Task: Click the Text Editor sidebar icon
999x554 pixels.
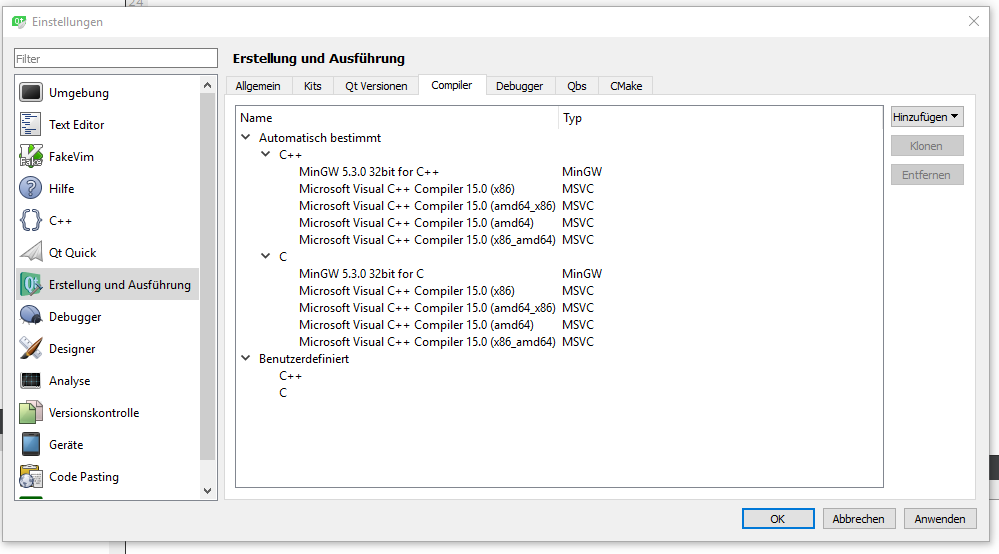Action: point(31,124)
